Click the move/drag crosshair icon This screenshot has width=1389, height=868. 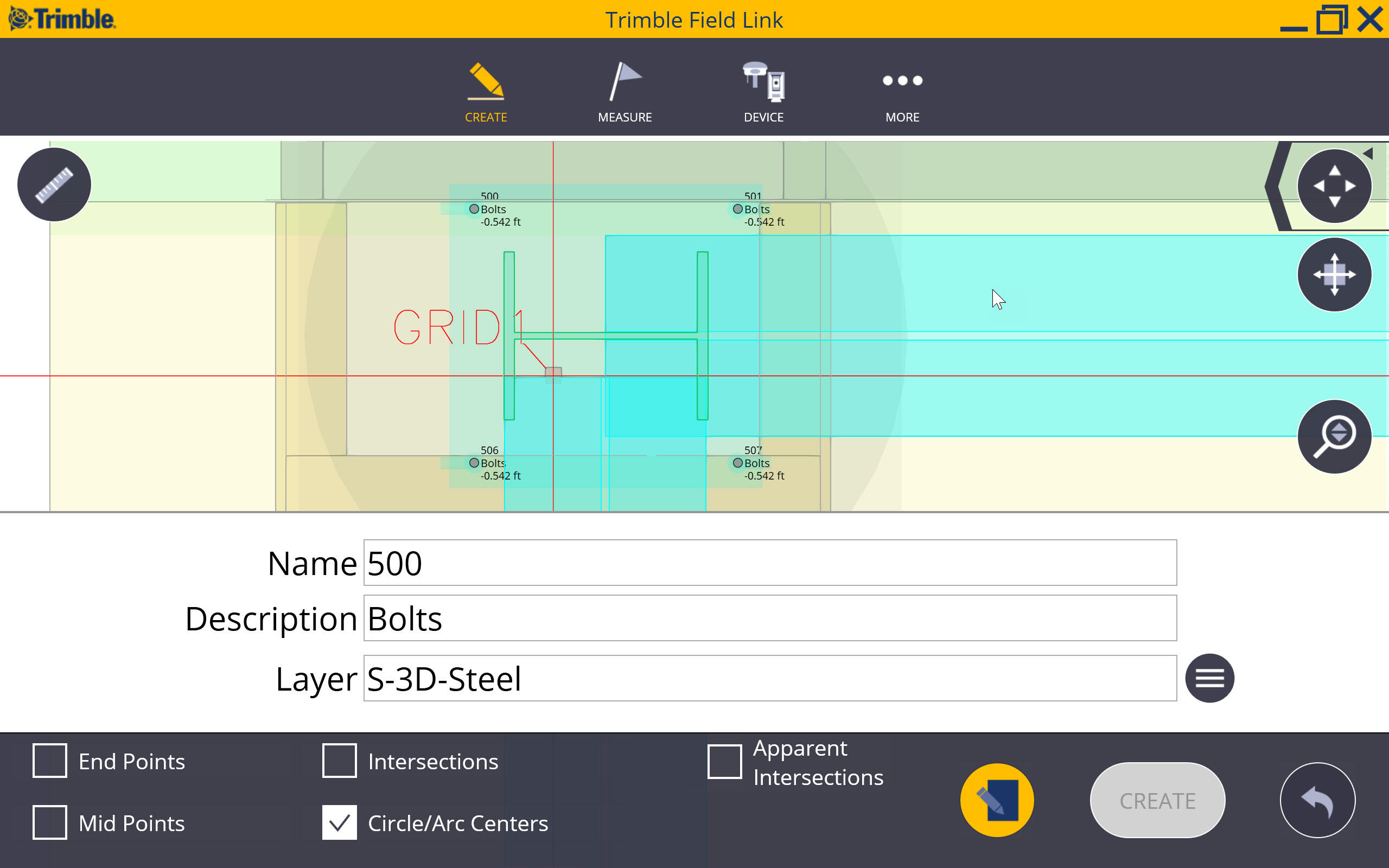(x=1334, y=275)
